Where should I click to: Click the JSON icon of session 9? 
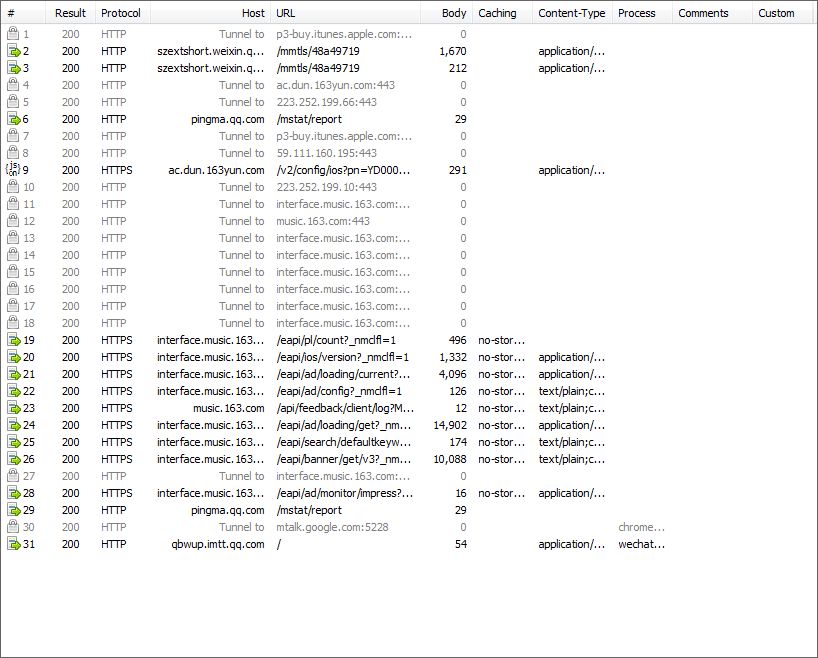click(13, 170)
